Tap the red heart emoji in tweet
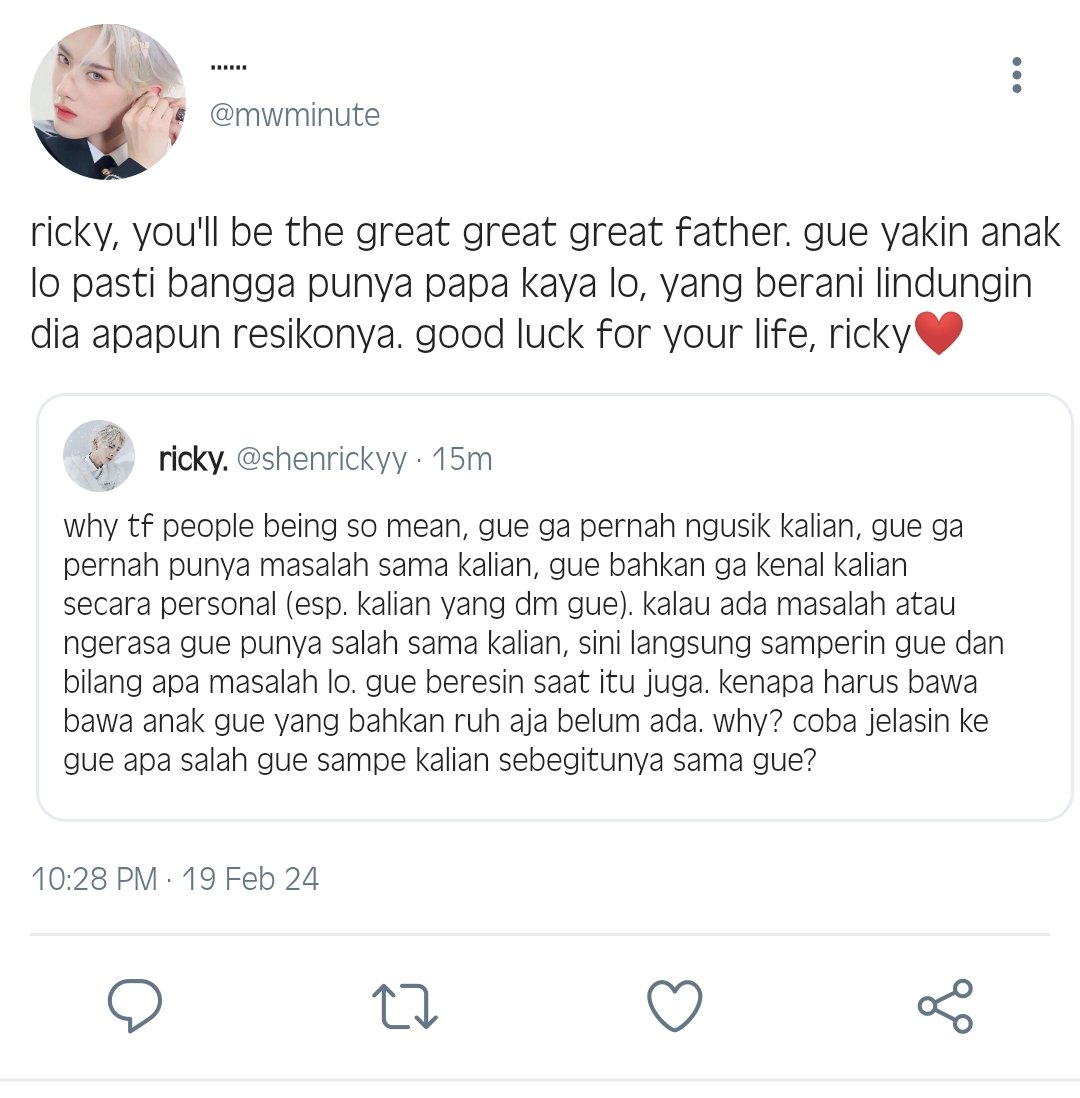This screenshot has height=1098, width=1080. click(x=939, y=334)
